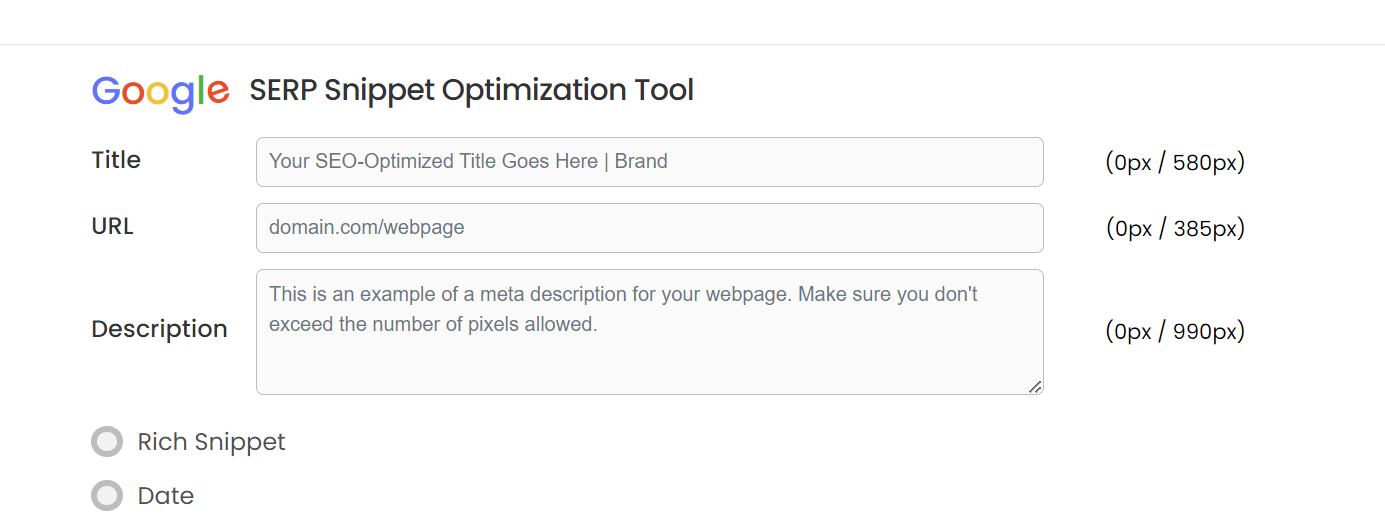
Task: Click the SERP Snippet Optimization Tool heading
Action: point(471,90)
